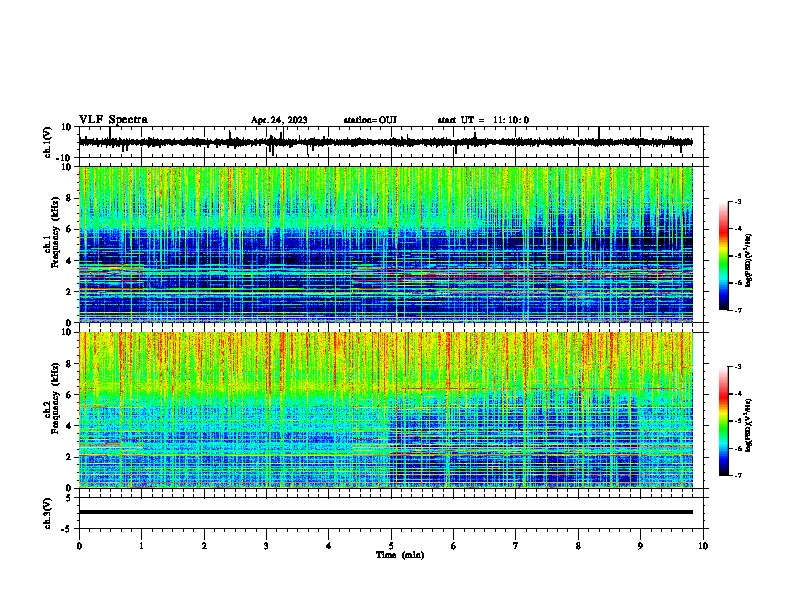Click the '6' kHz tick on the ch.1 spectrogram axis
792x612 pixels.
point(69,229)
